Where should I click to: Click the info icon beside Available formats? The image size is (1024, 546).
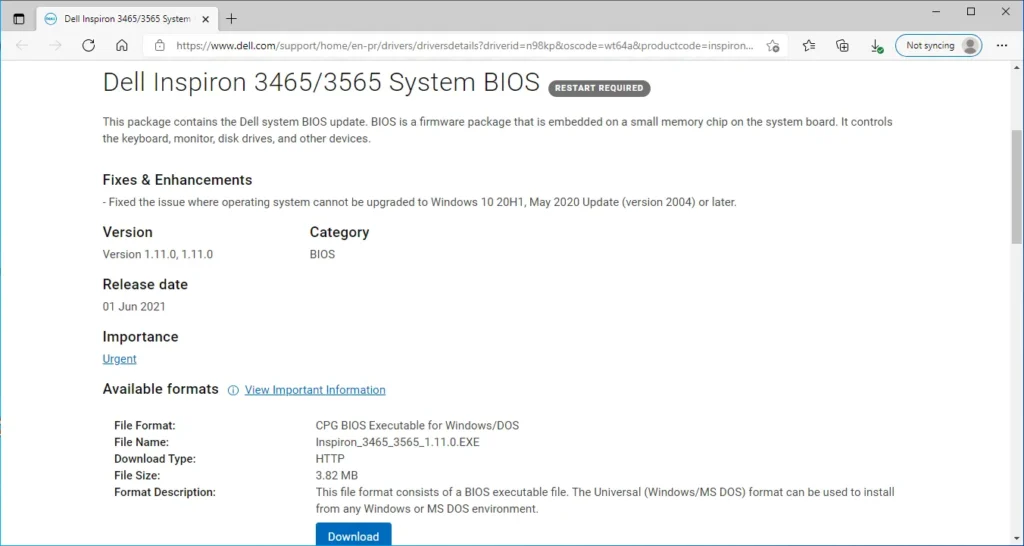point(233,390)
